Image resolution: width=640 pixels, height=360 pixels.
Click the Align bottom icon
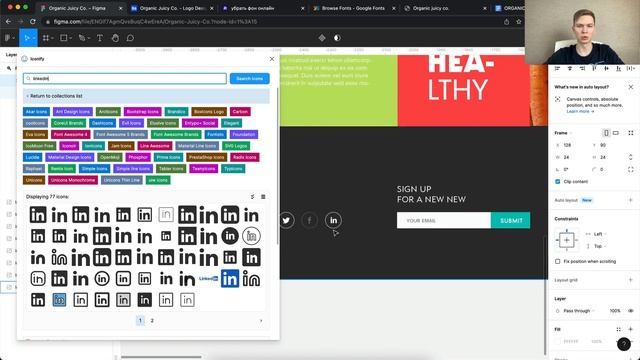[x=619, y=69]
